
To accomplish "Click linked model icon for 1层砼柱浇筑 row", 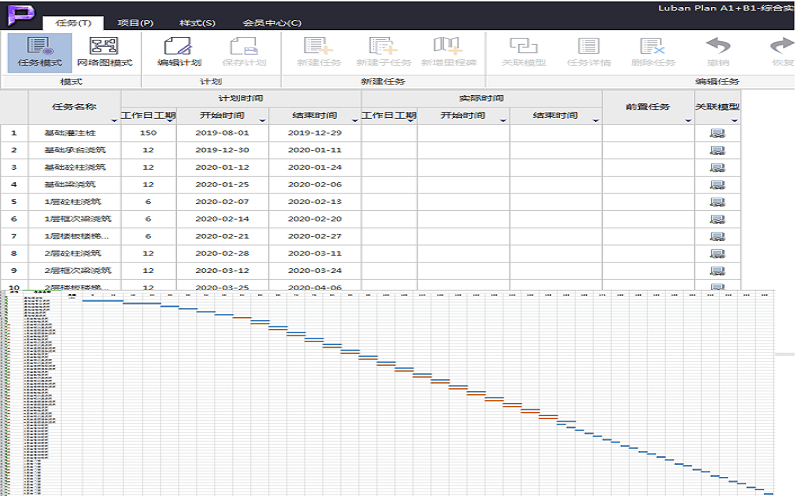I will tap(717, 202).
